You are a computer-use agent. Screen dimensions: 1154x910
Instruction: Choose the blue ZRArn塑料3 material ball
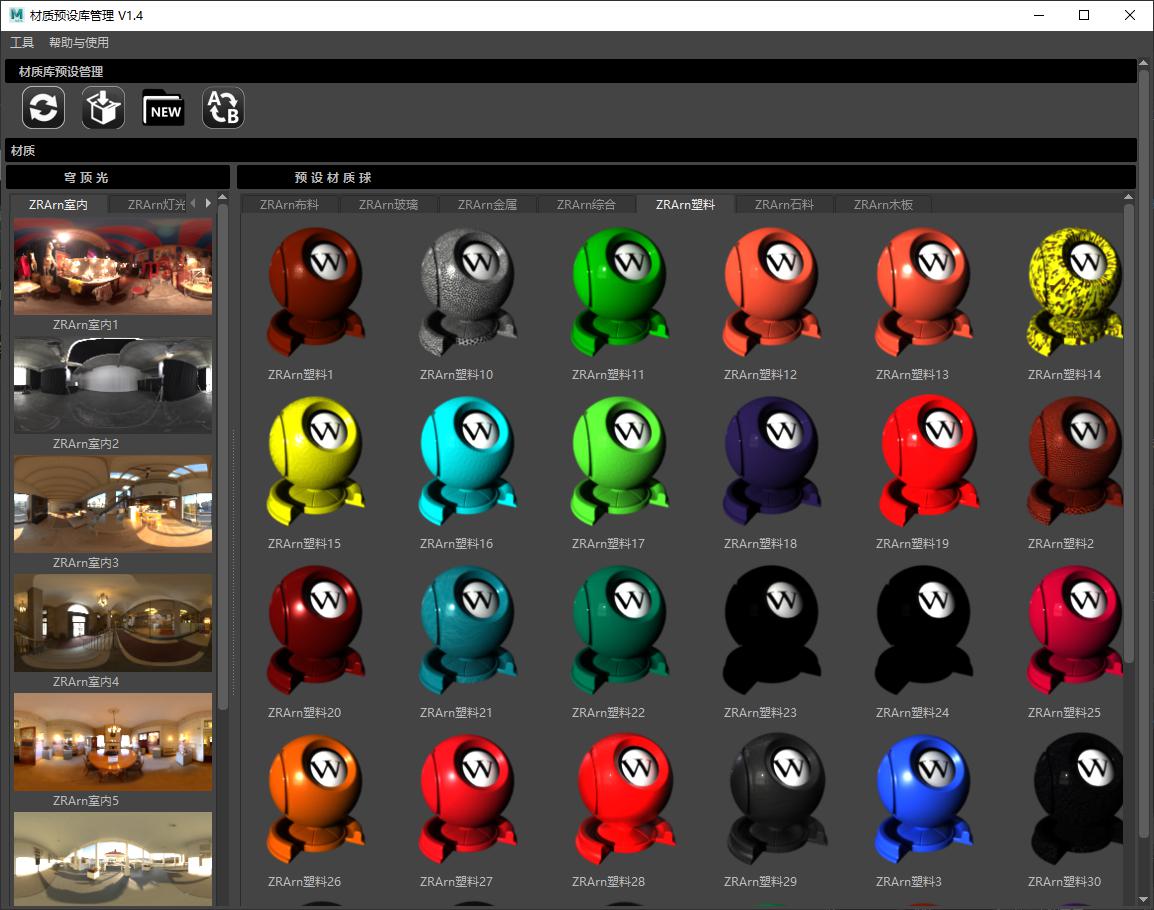(x=924, y=800)
